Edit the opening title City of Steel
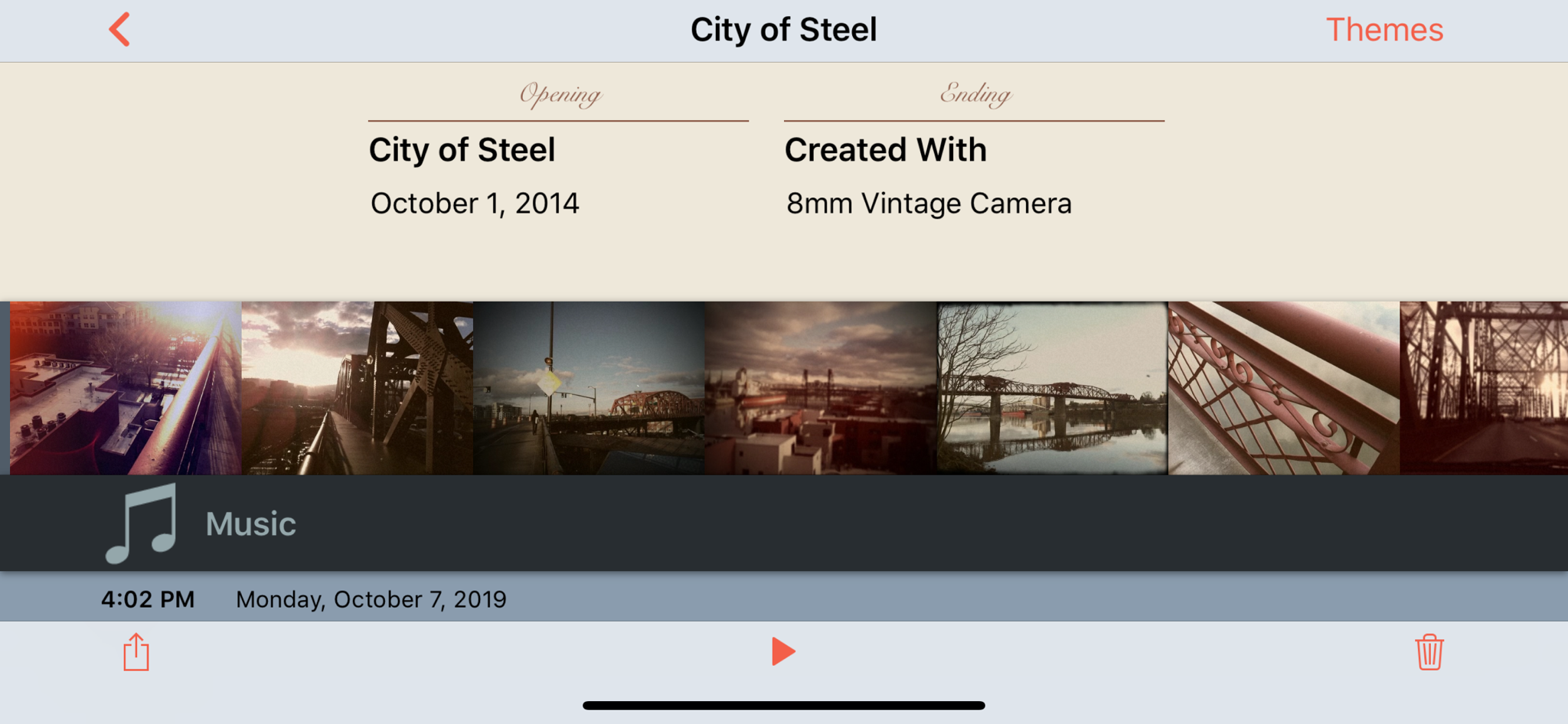This screenshot has width=1568, height=724. (x=462, y=150)
